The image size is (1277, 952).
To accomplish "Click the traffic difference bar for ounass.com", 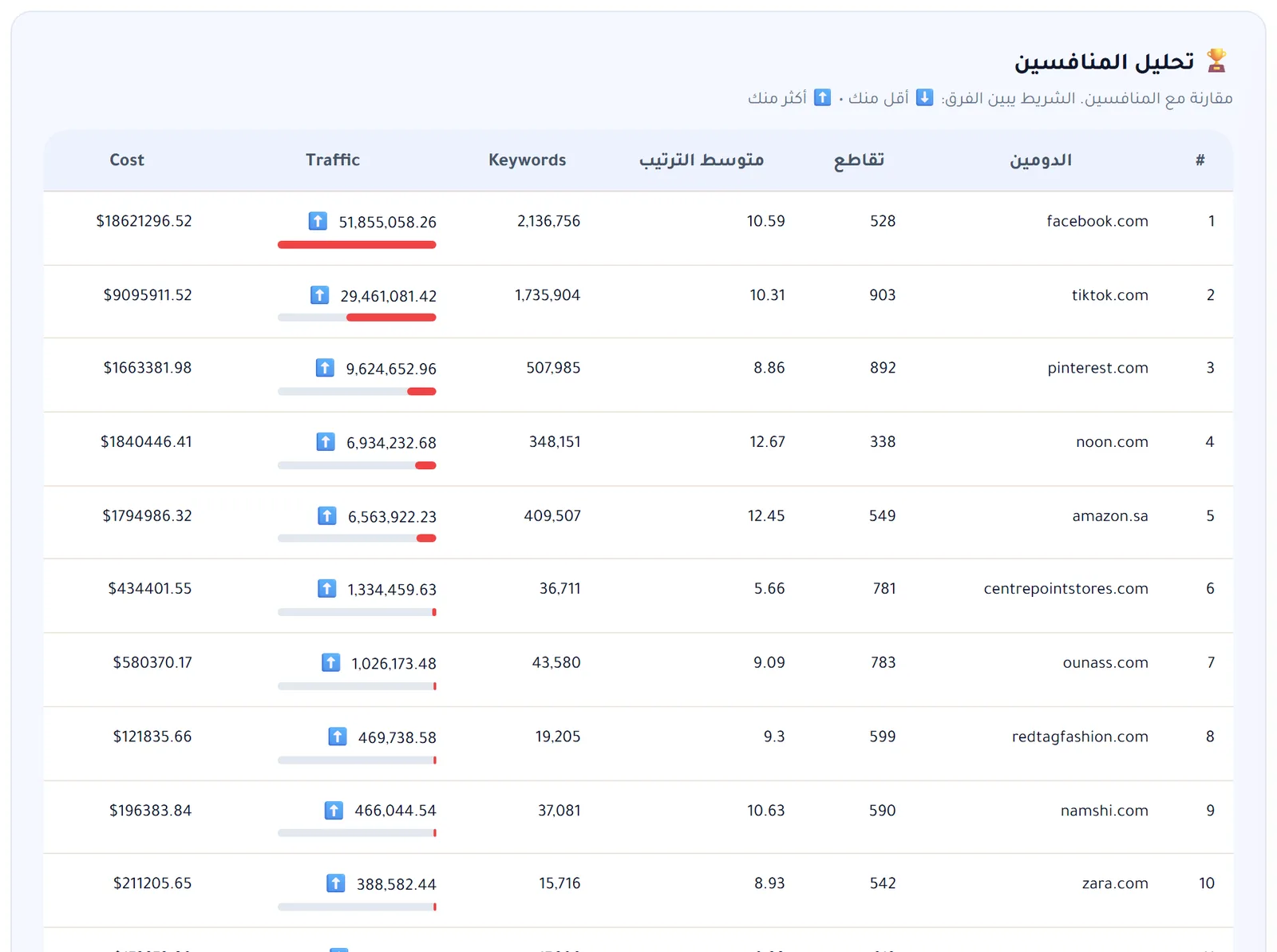I will 357,686.
